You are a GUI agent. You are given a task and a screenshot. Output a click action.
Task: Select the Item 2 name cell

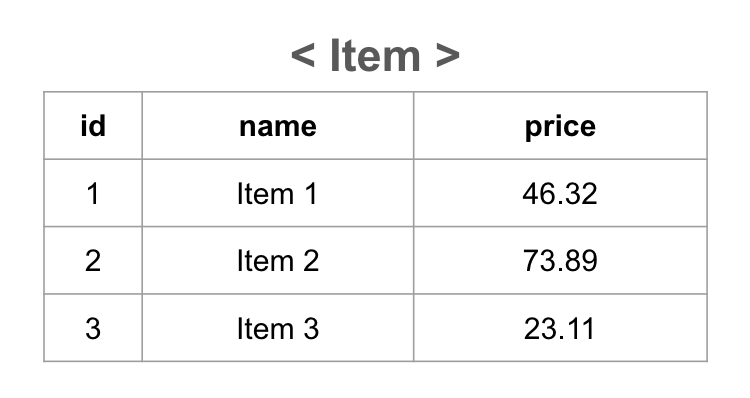278,261
